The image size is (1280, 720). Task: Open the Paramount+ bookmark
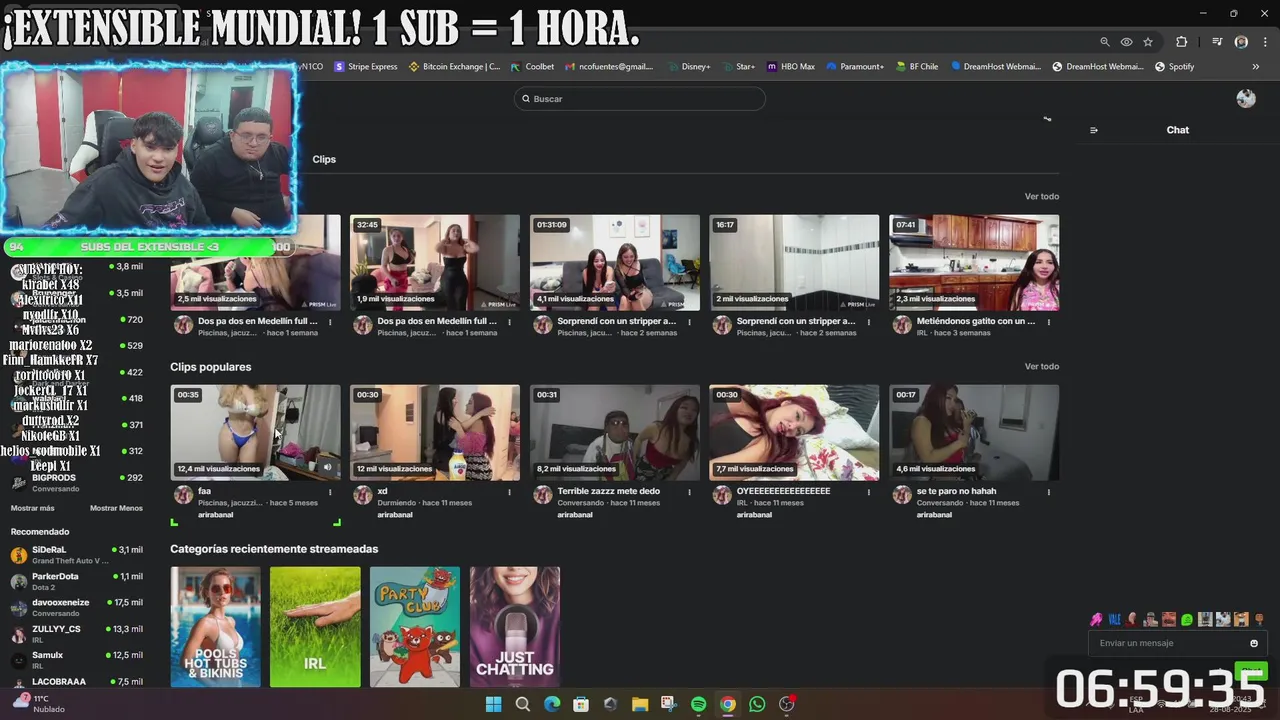855,67
